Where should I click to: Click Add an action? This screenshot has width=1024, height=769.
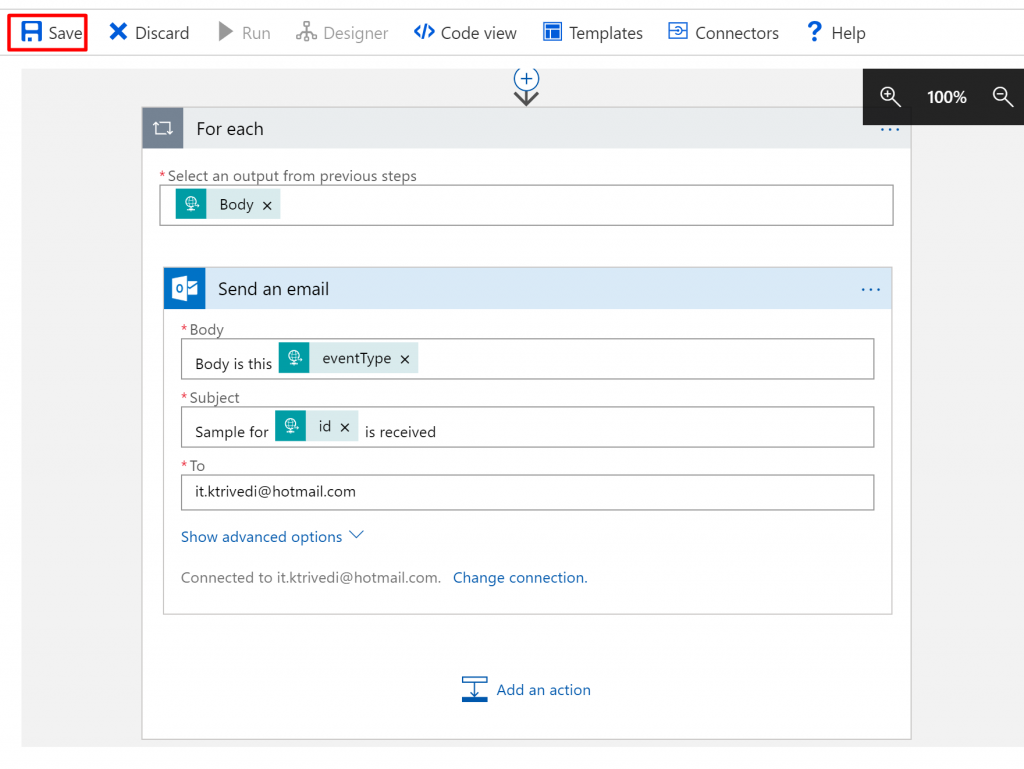point(526,689)
